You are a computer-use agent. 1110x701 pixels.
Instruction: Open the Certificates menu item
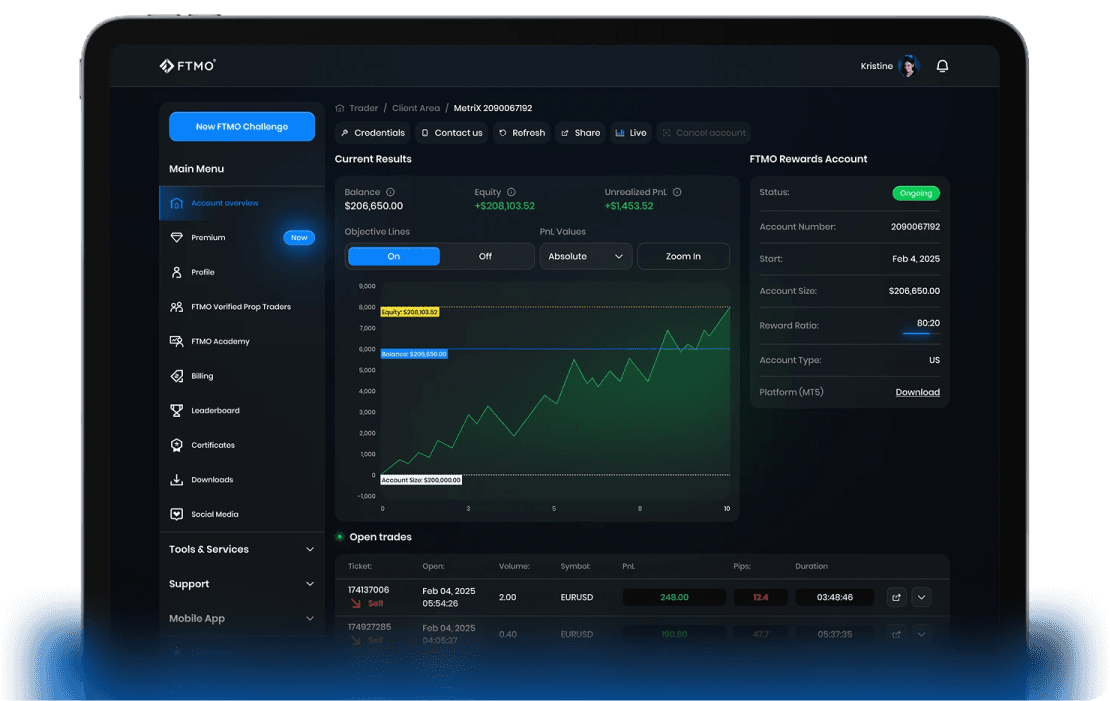[x=241, y=445]
